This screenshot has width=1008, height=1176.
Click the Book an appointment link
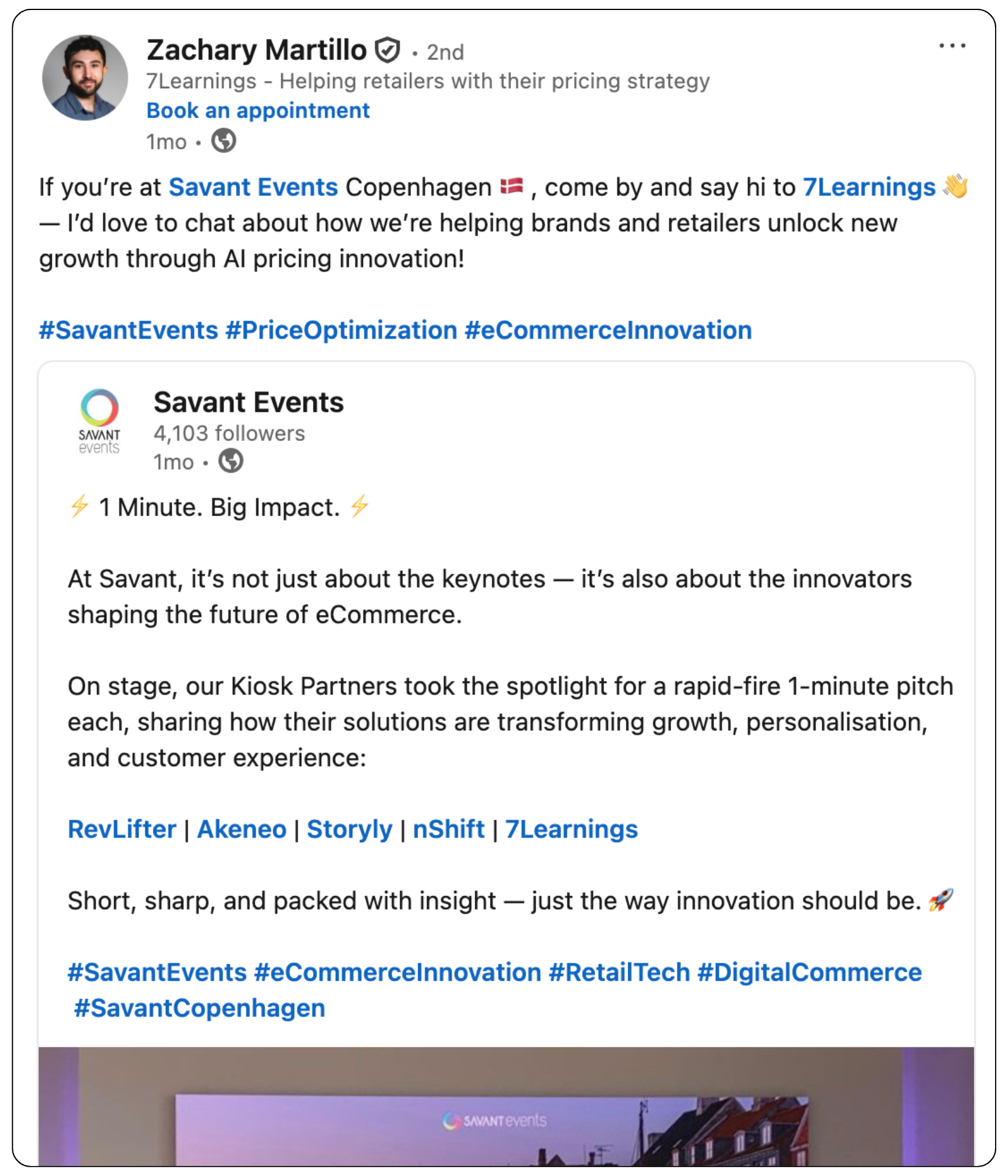[258, 111]
